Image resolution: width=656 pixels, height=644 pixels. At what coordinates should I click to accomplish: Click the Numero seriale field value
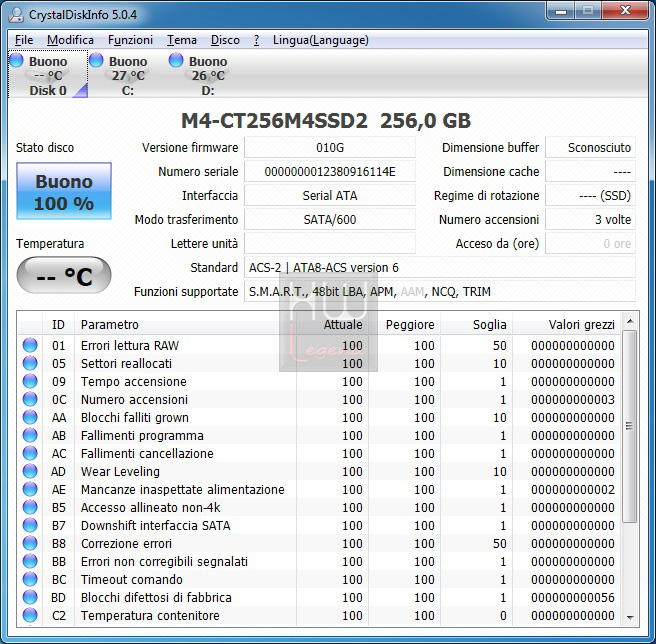coord(330,172)
